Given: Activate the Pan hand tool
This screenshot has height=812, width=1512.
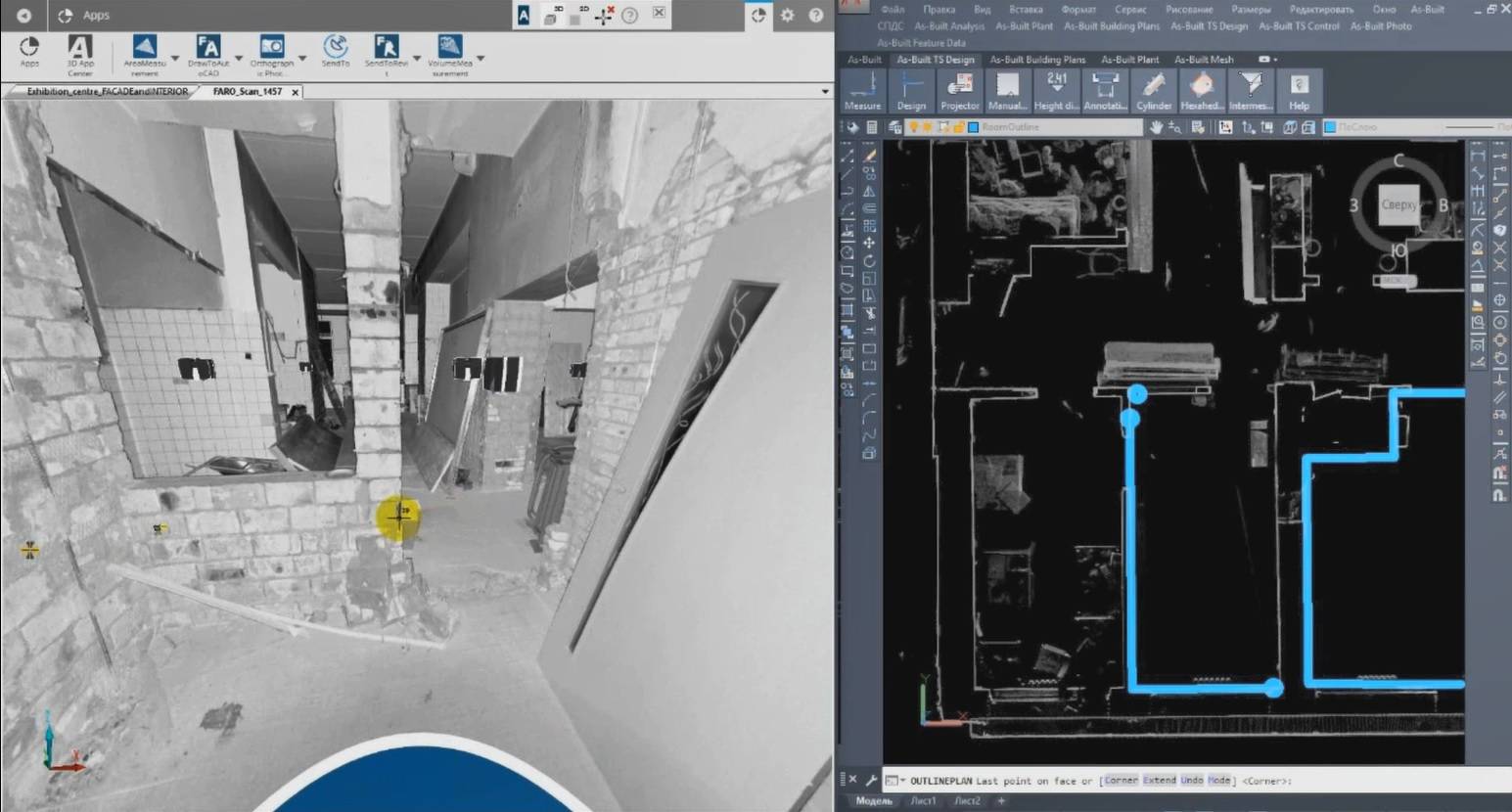Looking at the screenshot, I should tap(1156, 127).
